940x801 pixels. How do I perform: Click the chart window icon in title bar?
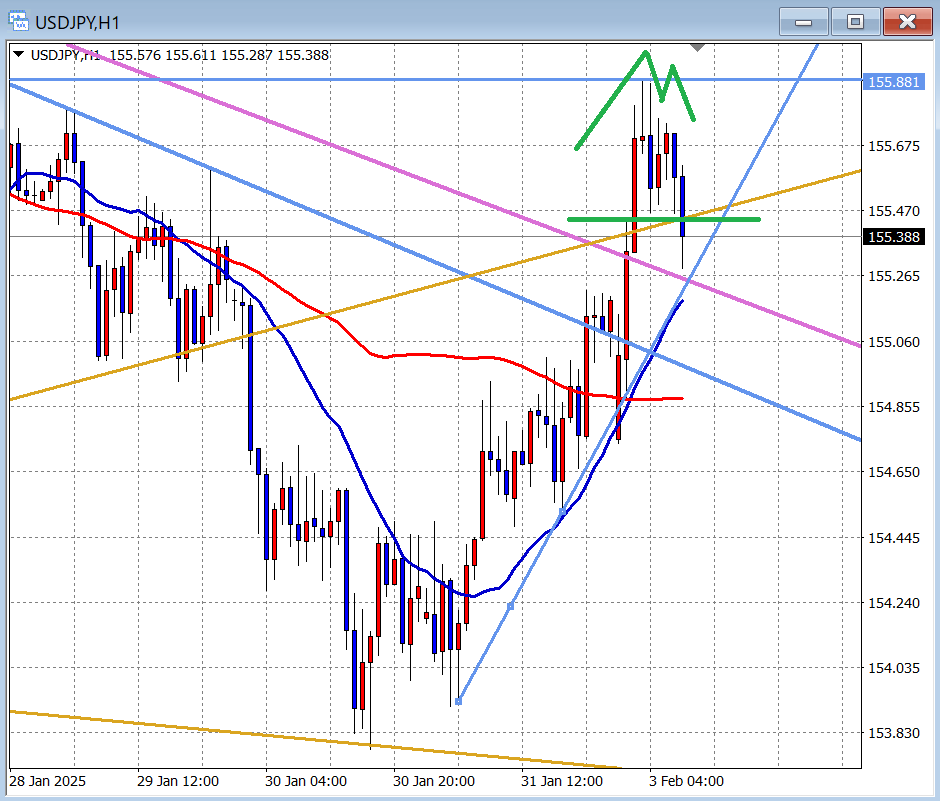(18, 21)
